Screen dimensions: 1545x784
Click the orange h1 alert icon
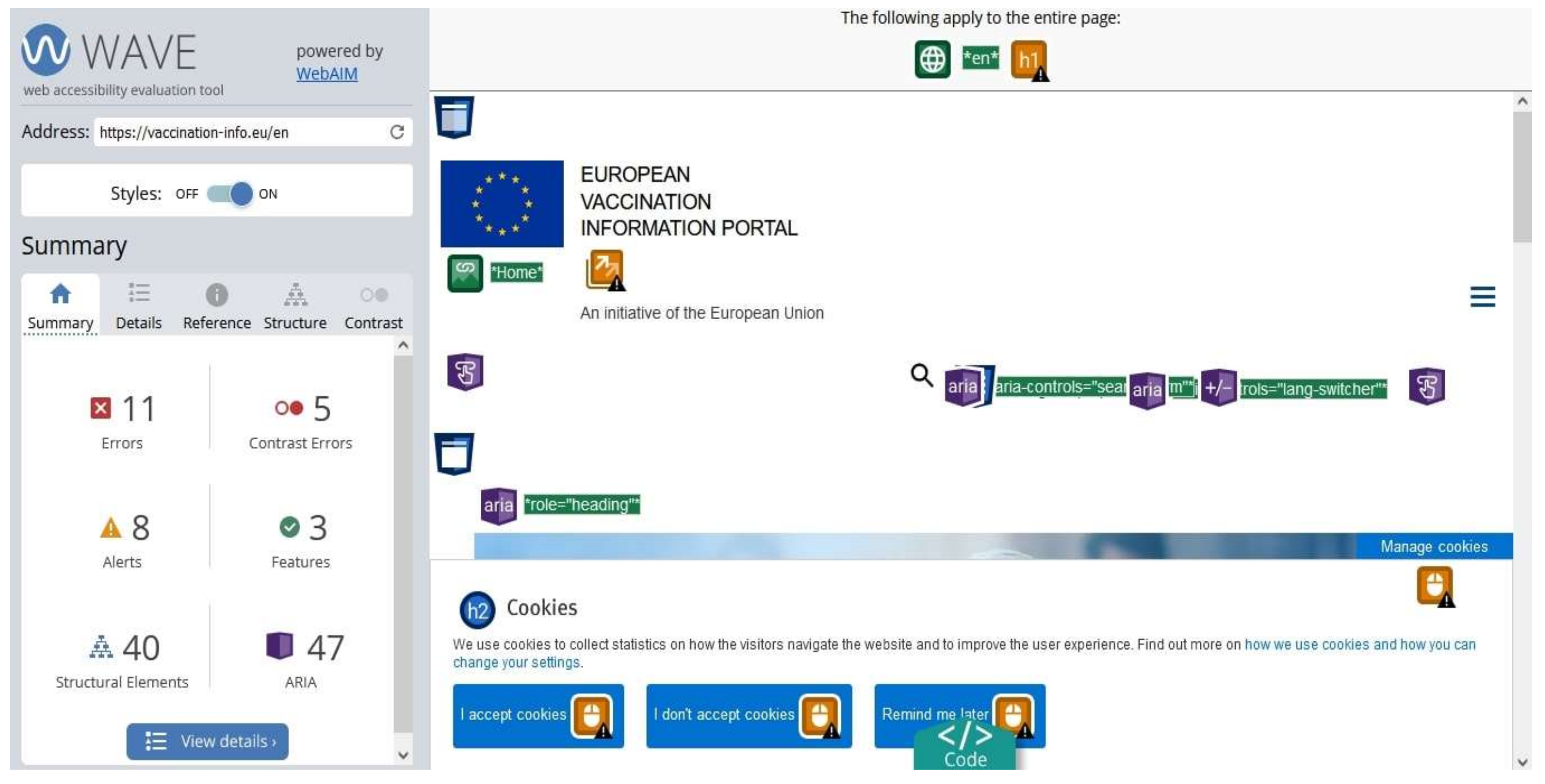pos(1028,59)
